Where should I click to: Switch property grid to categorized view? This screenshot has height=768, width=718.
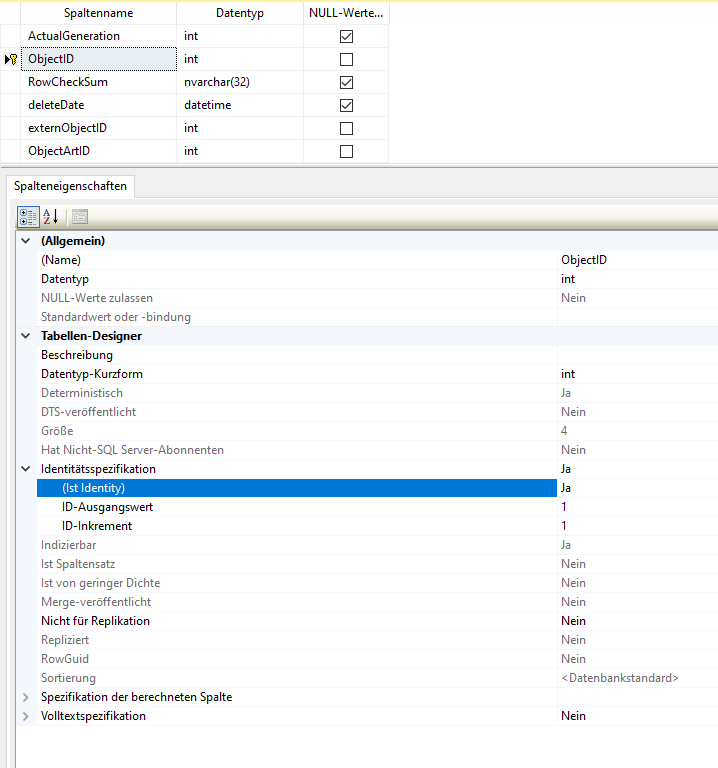(x=28, y=216)
